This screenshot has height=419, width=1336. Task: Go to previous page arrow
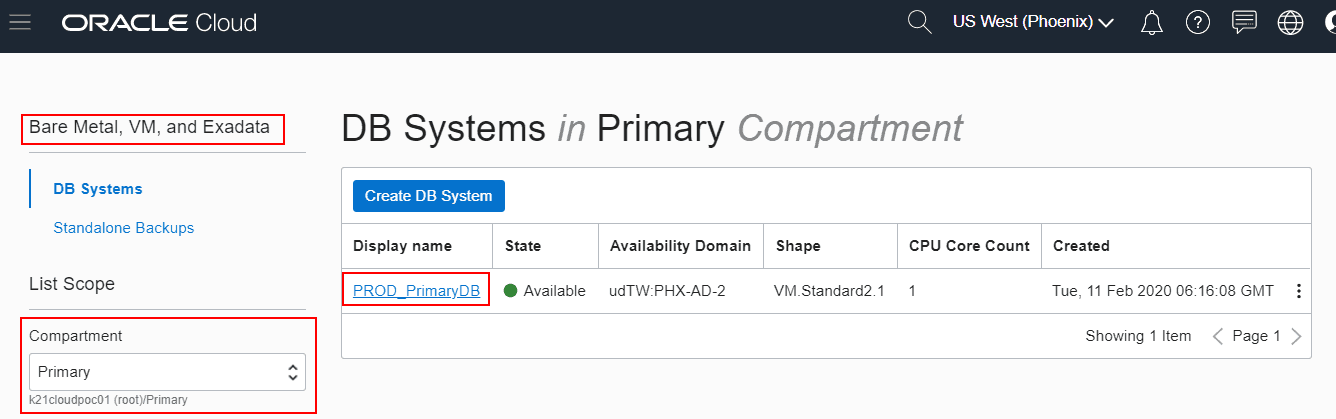tap(1218, 336)
